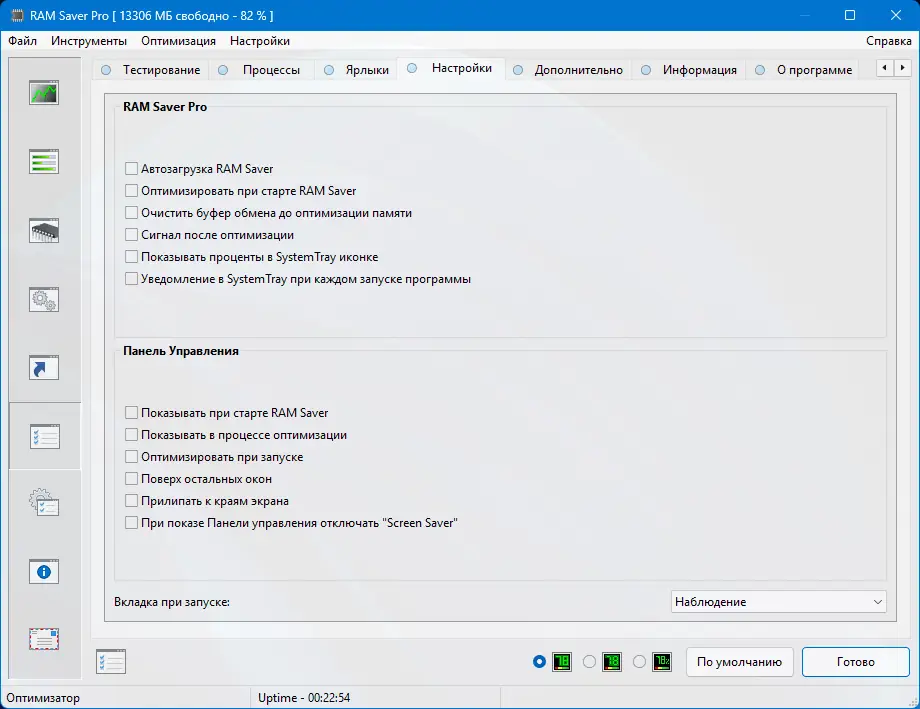The height and width of the screenshot is (709, 920).
Task: Click the checklist icon beside the tray styles
Action: pyautogui.click(x=111, y=661)
